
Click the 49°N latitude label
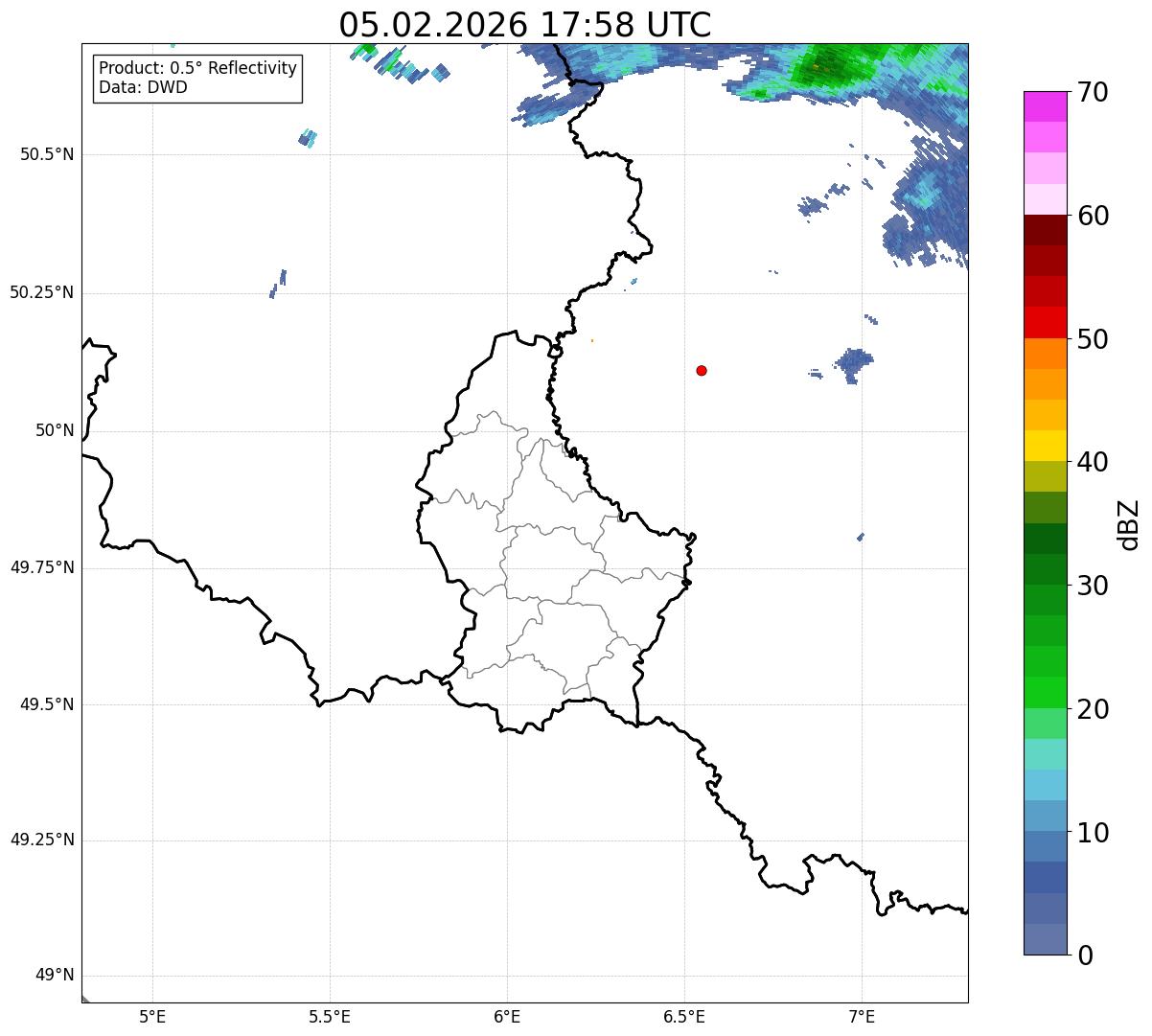(55, 976)
